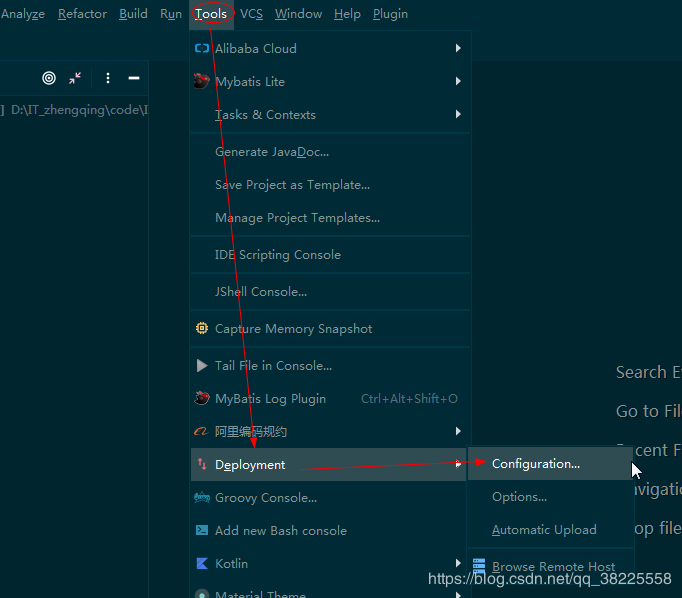Click the Browse Remote Host server icon
Viewport: 682px width, 598px height.
(479, 566)
